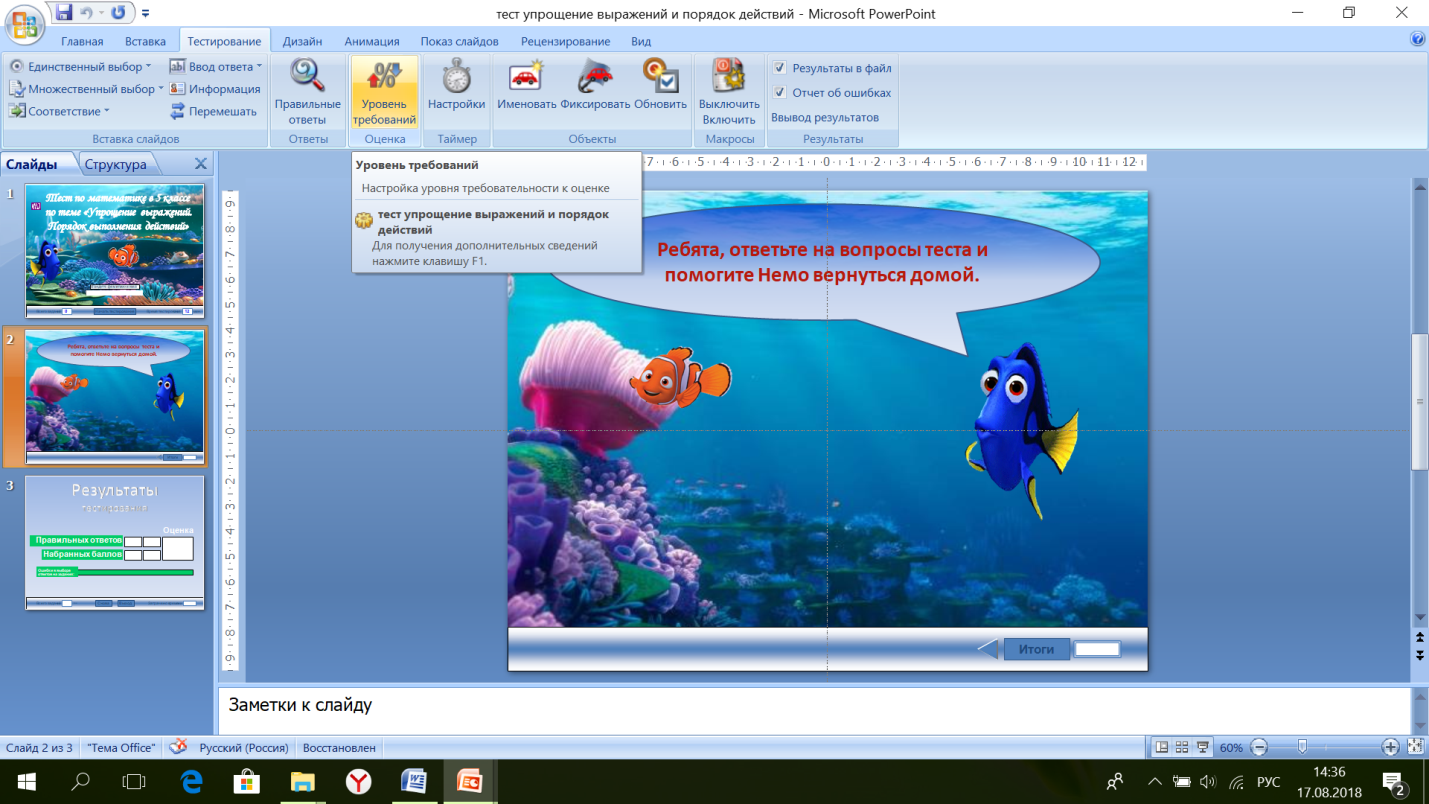The width and height of the screenshot is (1429, 804).
Task: Open the Customize Quick Access Toolbar dropdown
Action: 146,14
